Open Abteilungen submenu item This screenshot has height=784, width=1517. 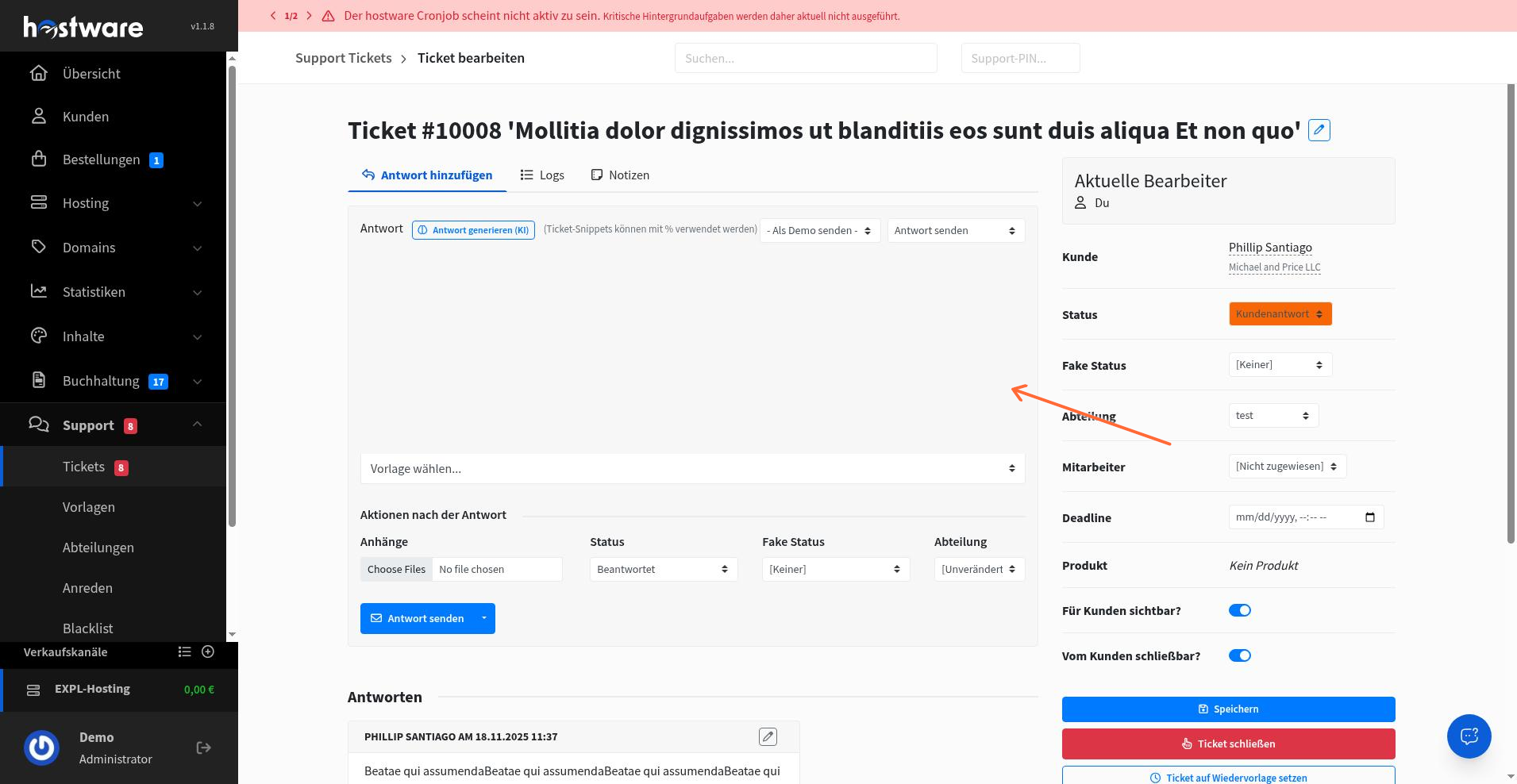click(x=114, y=547)
